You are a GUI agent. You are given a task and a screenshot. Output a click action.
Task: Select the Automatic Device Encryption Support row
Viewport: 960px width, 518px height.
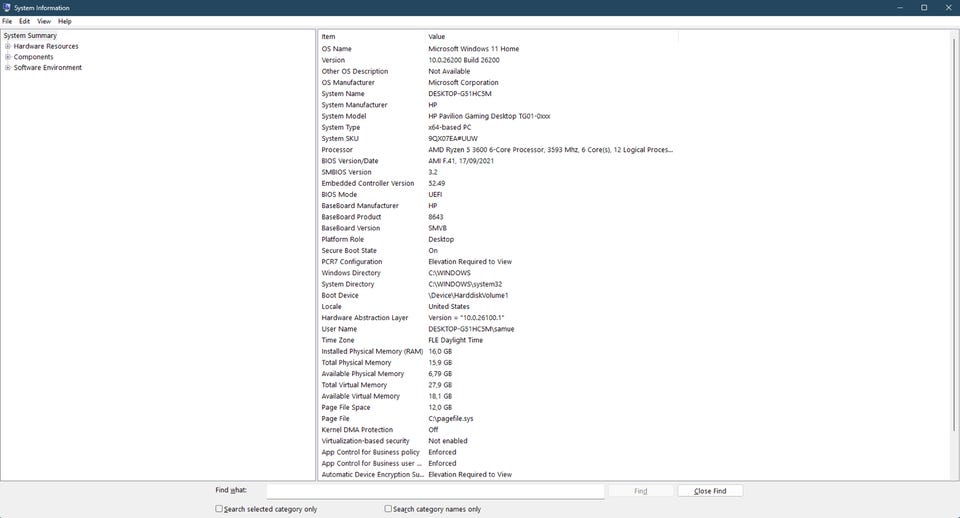point(498,475)
